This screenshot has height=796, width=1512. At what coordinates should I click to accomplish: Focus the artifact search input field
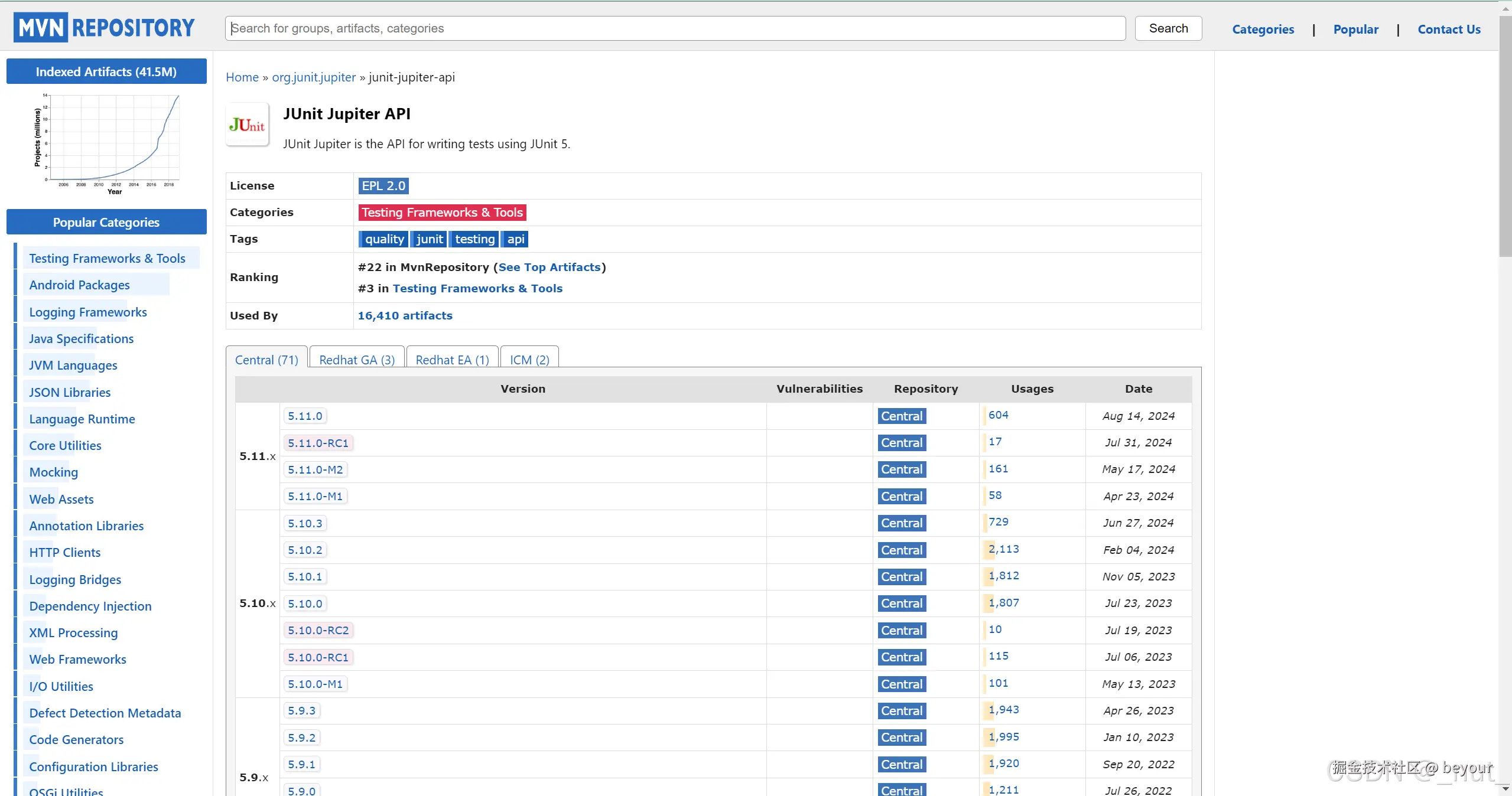(675, 28)
